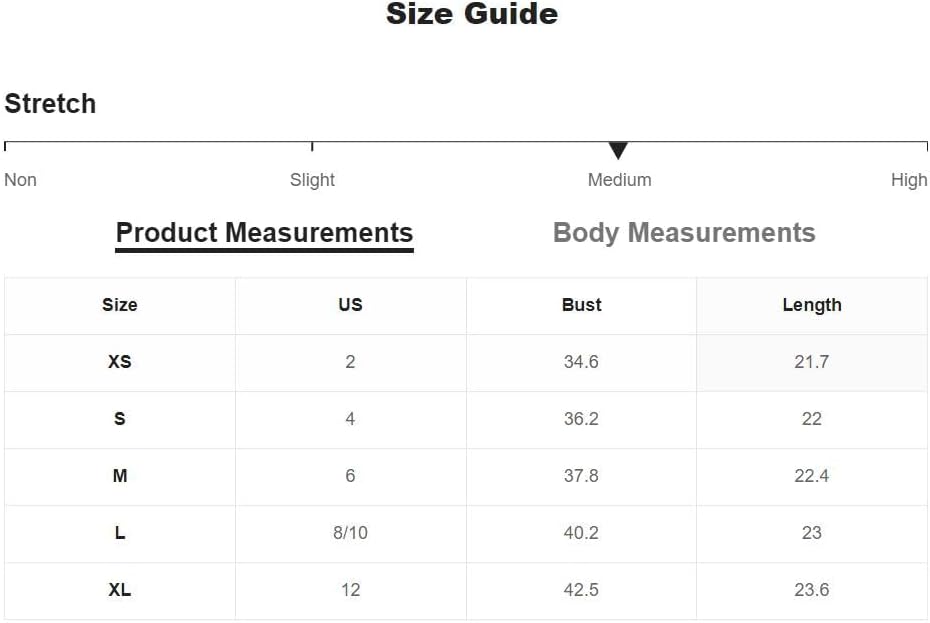Click the stretch indicator triangle at Medium
Image resolution: width=930 pixels, height=623 pixels.
tap(618, 151)
